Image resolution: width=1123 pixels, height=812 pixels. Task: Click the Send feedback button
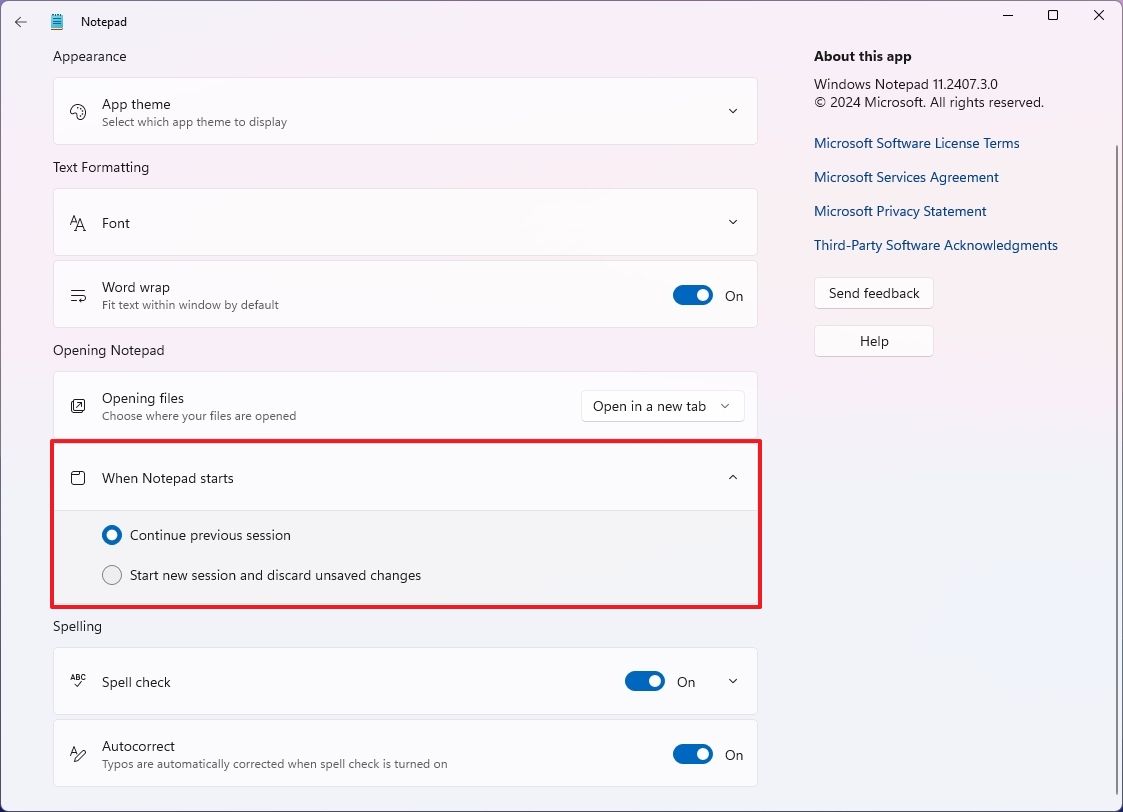click(x=873, y=293)
